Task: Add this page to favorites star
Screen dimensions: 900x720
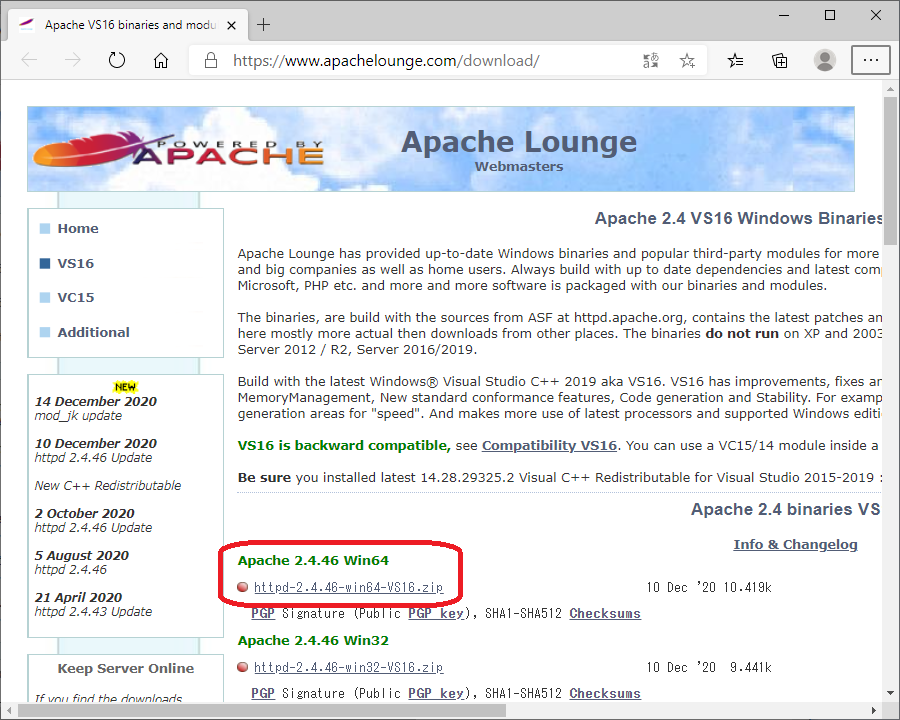Action: point(687,61)
